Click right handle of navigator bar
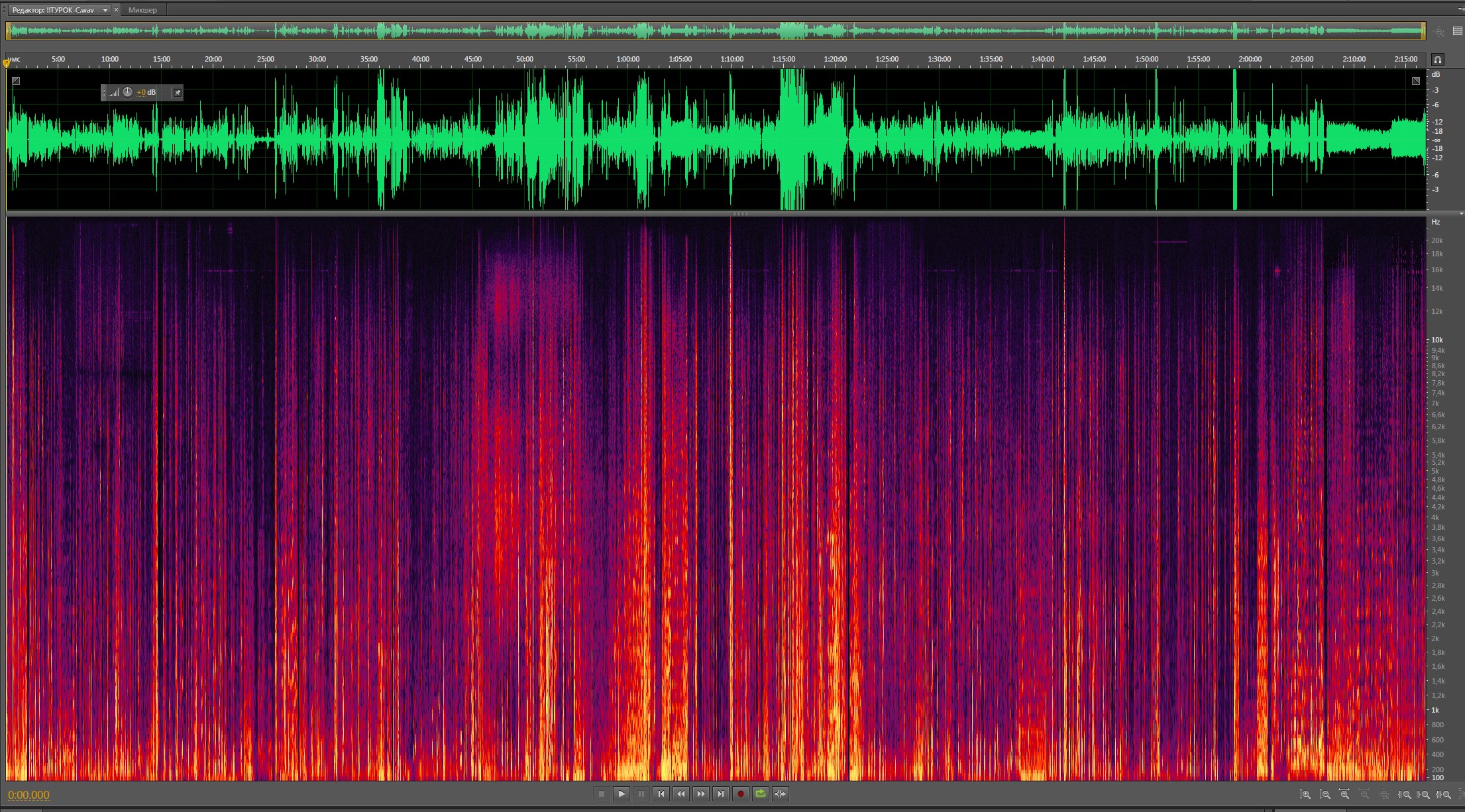 (1423, 30)
